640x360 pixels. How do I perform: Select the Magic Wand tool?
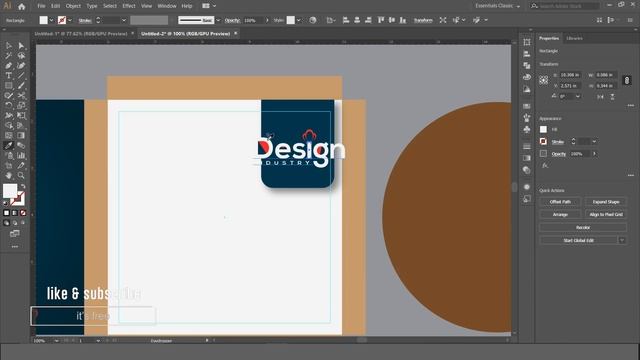click(x=9, y=56)
